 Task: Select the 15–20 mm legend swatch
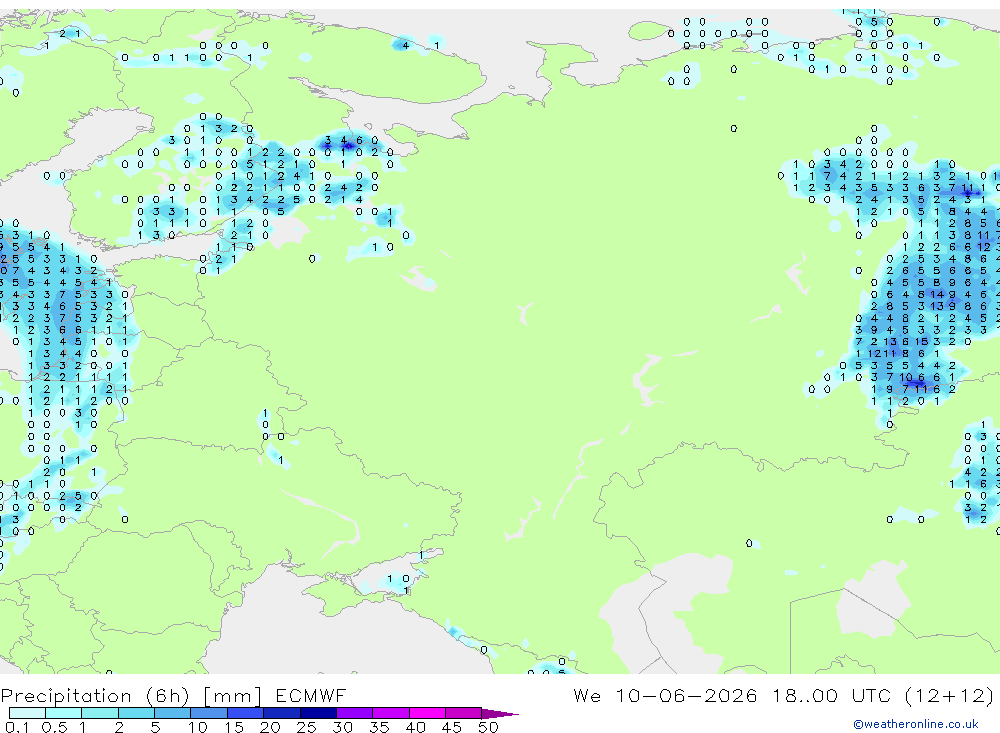246,713
